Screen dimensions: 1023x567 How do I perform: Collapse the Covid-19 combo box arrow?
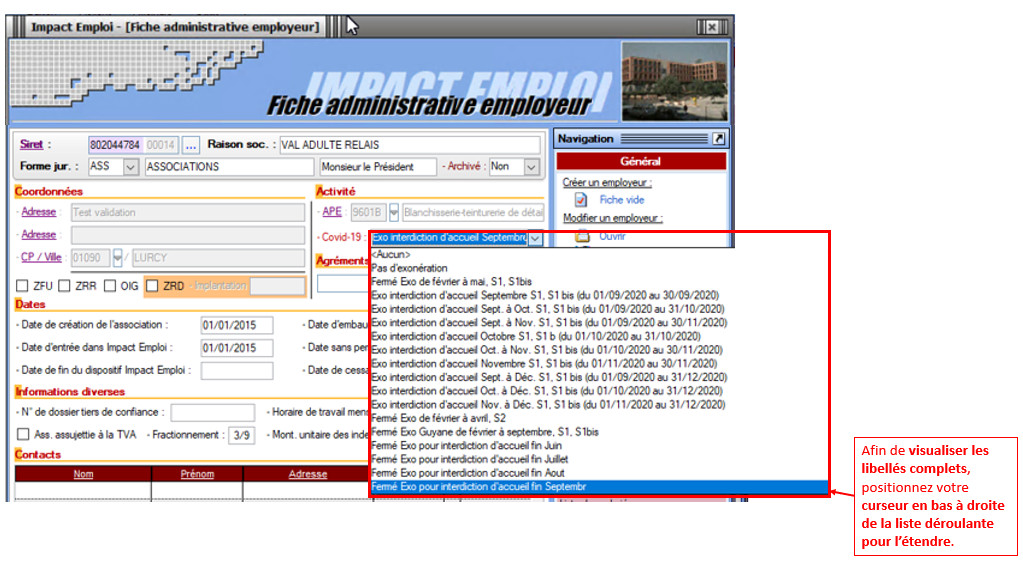[x=535, y=238]
